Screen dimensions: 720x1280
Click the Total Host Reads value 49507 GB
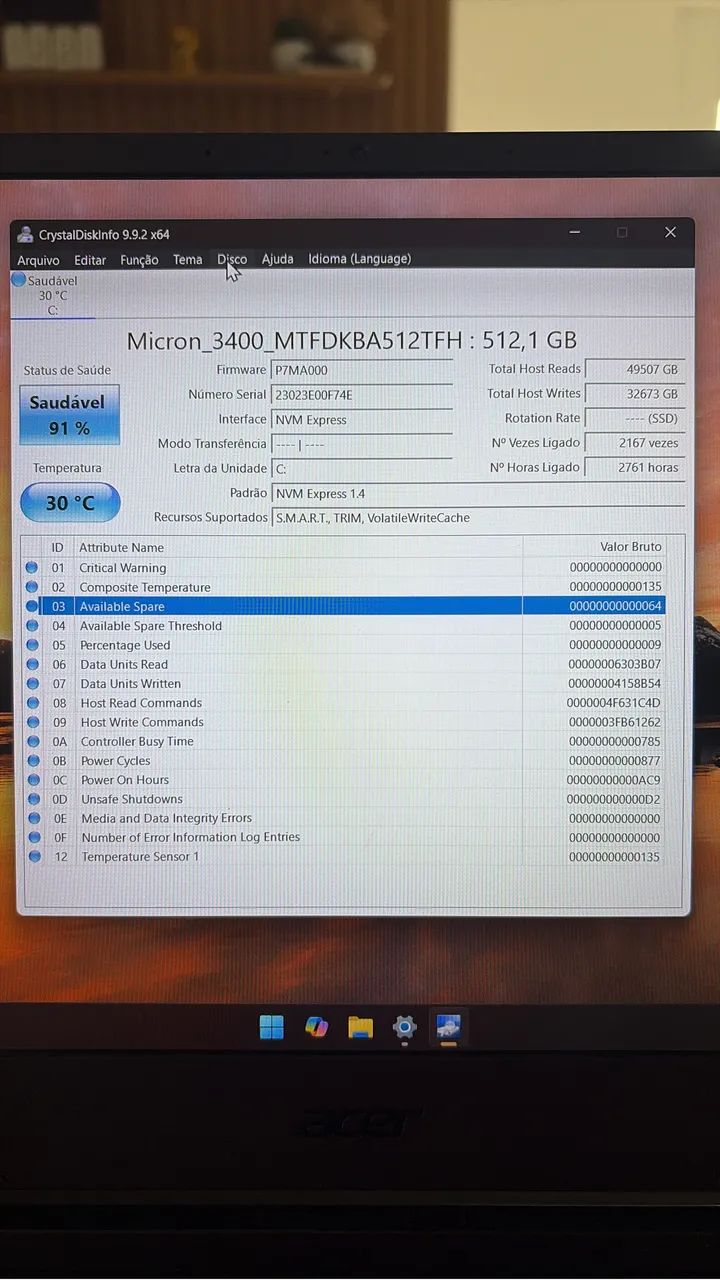pos(635,370)
